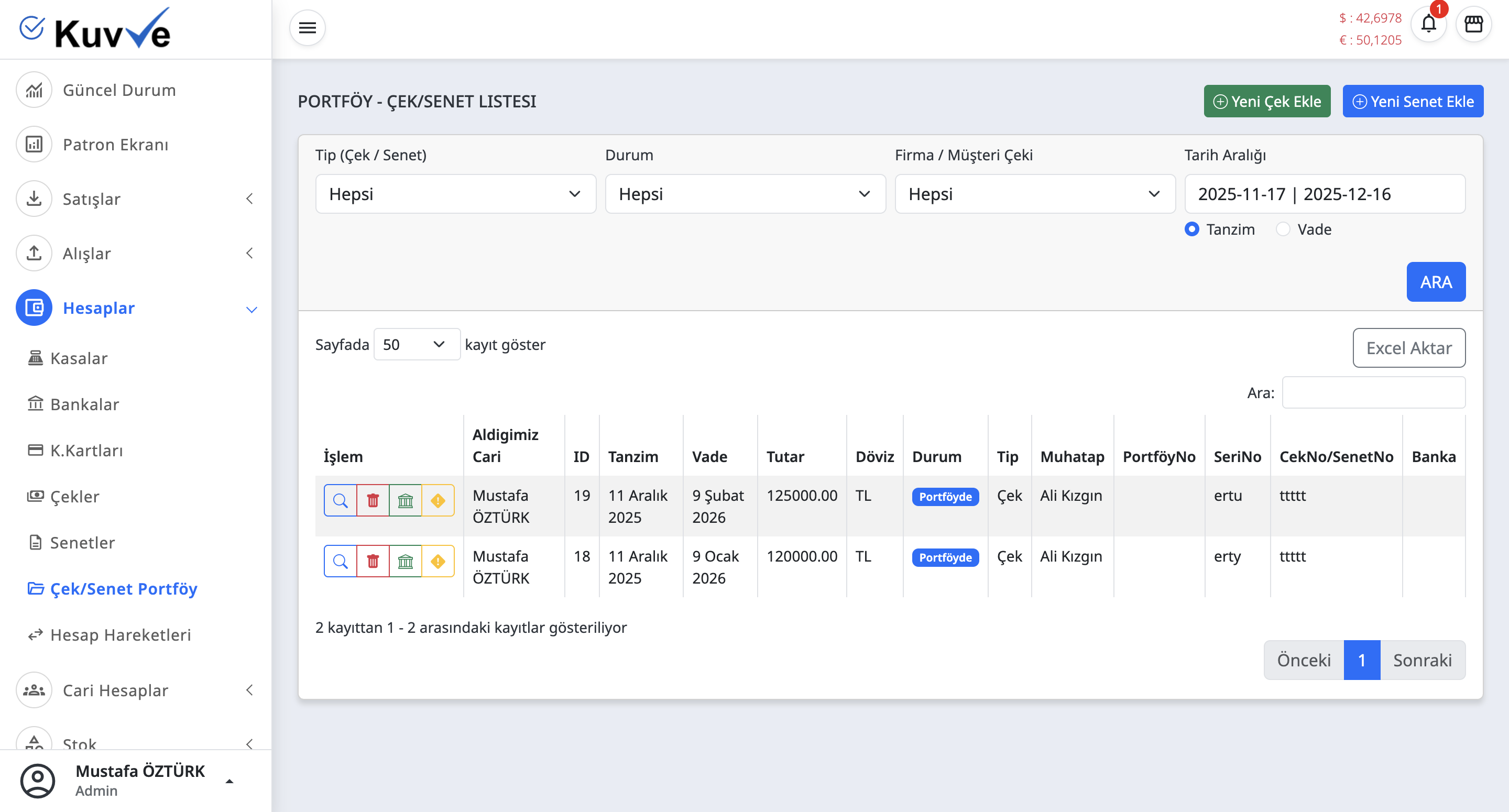Click the Yeni Çek Ekle button
The height and width of the screenshot is (812, 1509).
click(1266, 101)
